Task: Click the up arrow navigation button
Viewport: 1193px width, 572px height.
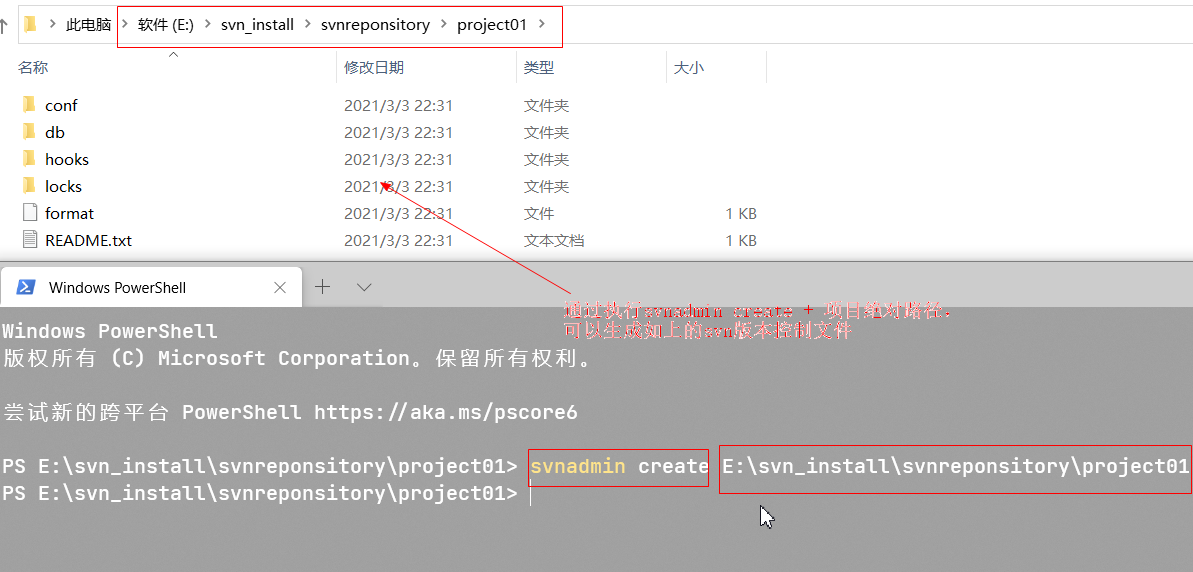Action: [5, 25]
